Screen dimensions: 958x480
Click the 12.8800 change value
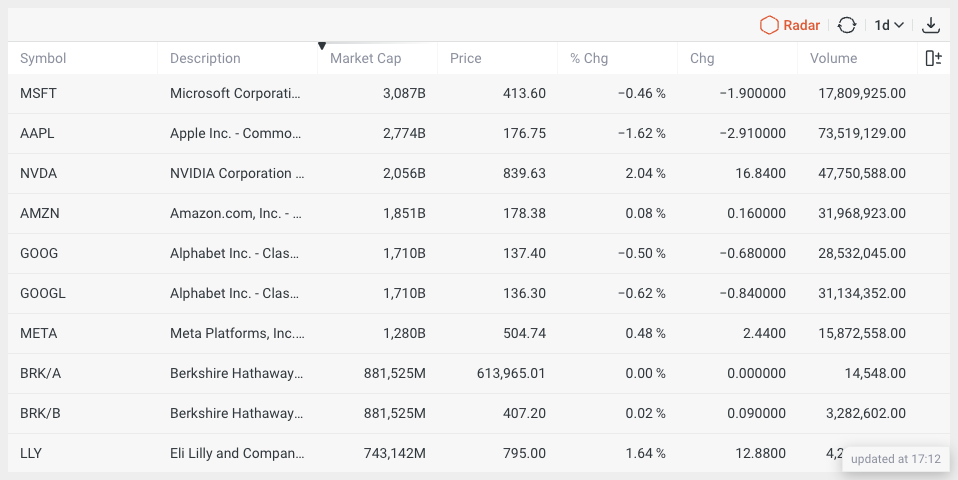tap(761, 453)
